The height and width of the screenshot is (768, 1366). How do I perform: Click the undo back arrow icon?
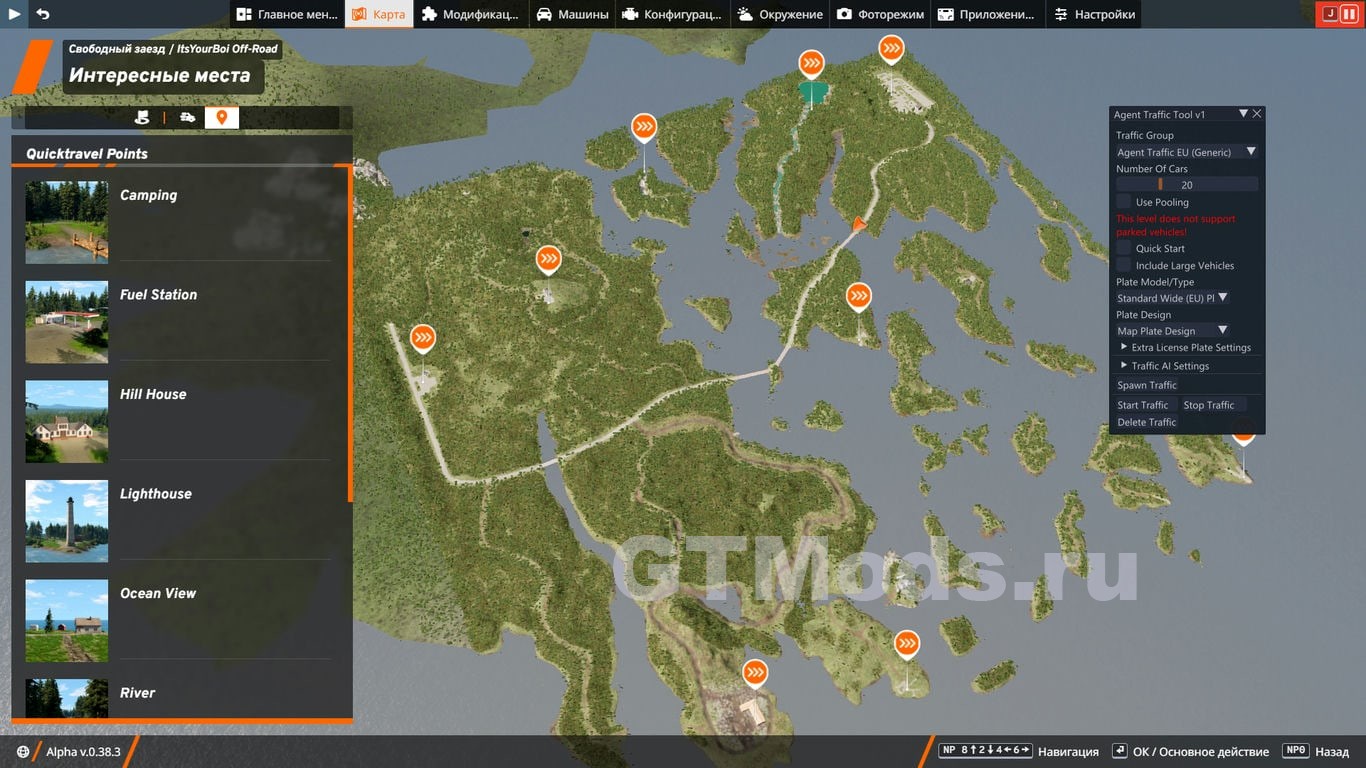pos(43,14)
